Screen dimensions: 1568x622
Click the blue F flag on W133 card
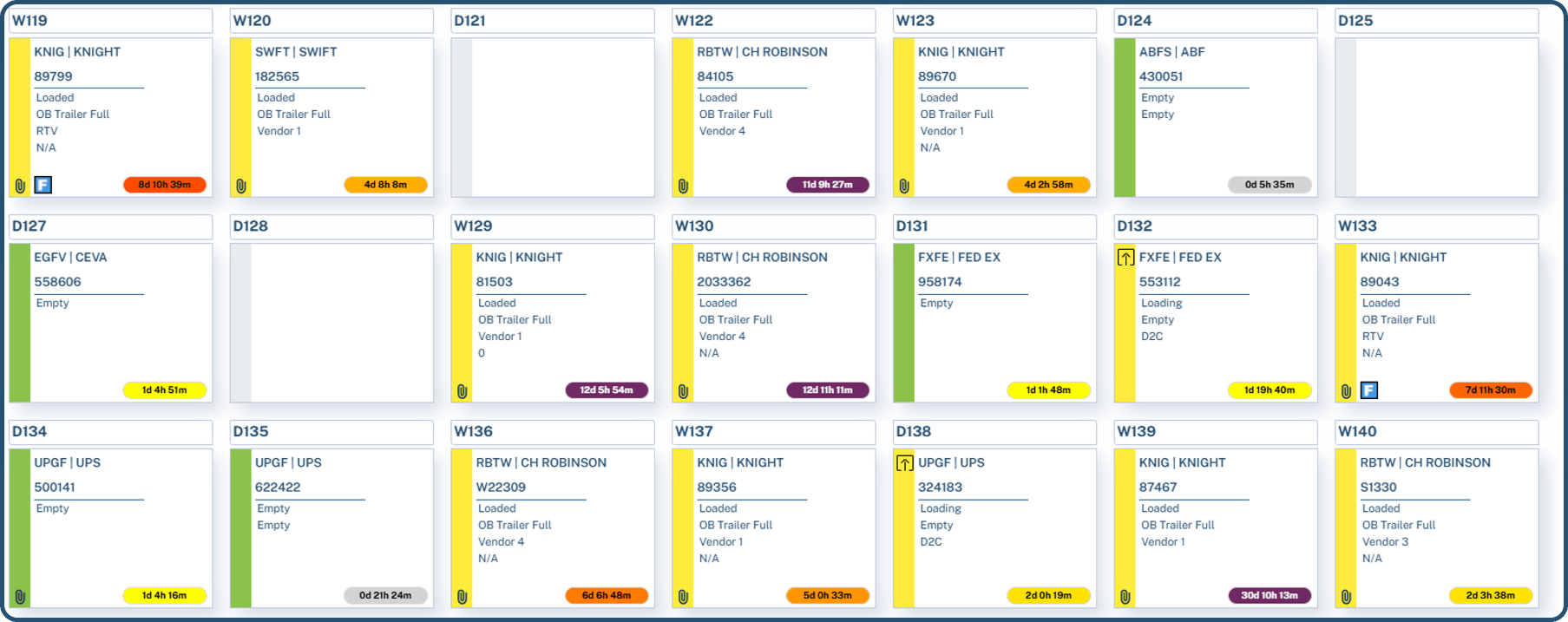pos(1369,390)
